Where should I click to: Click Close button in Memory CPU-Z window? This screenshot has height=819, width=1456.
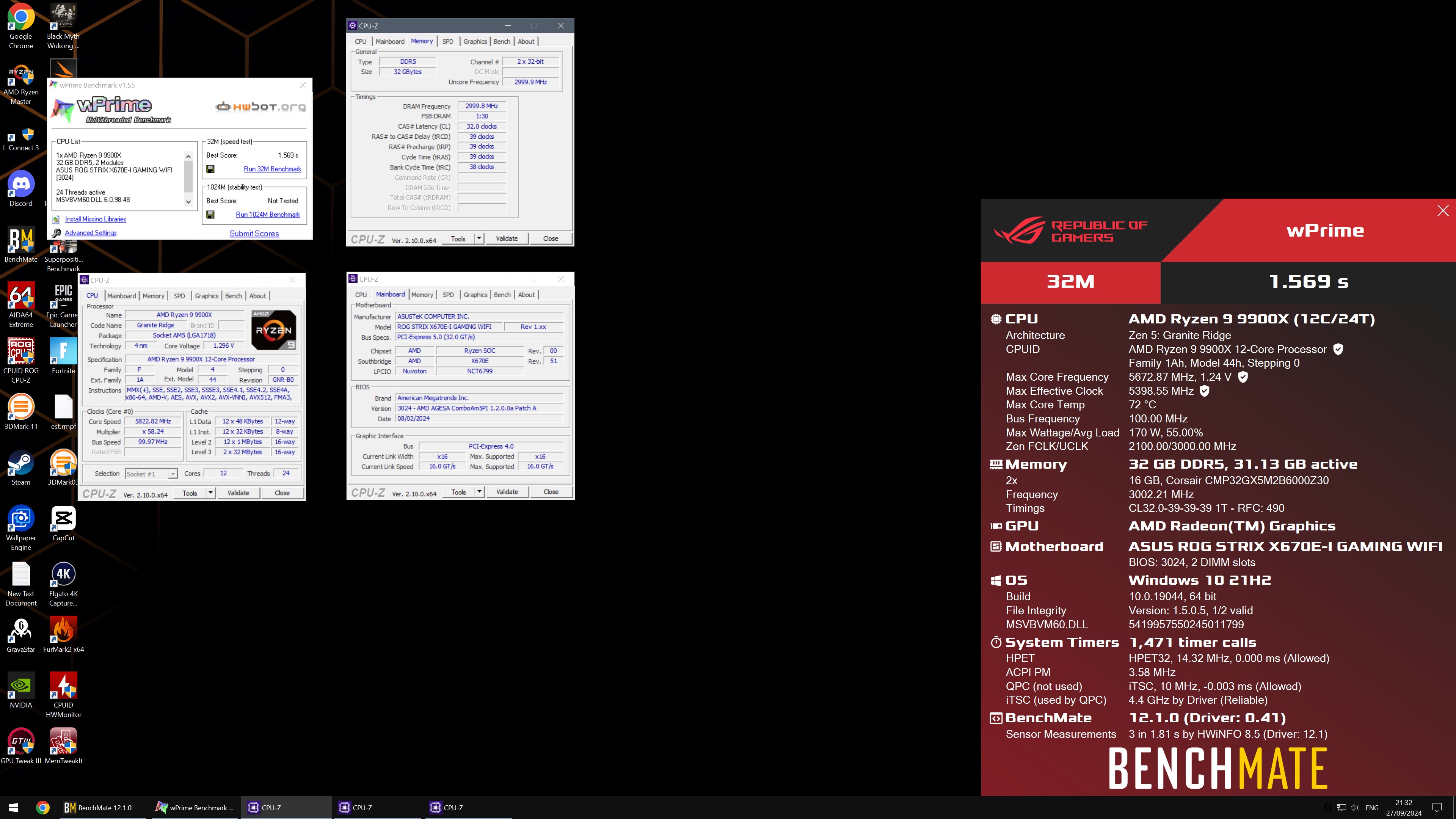pyautogui.click(x=551, y=238)
